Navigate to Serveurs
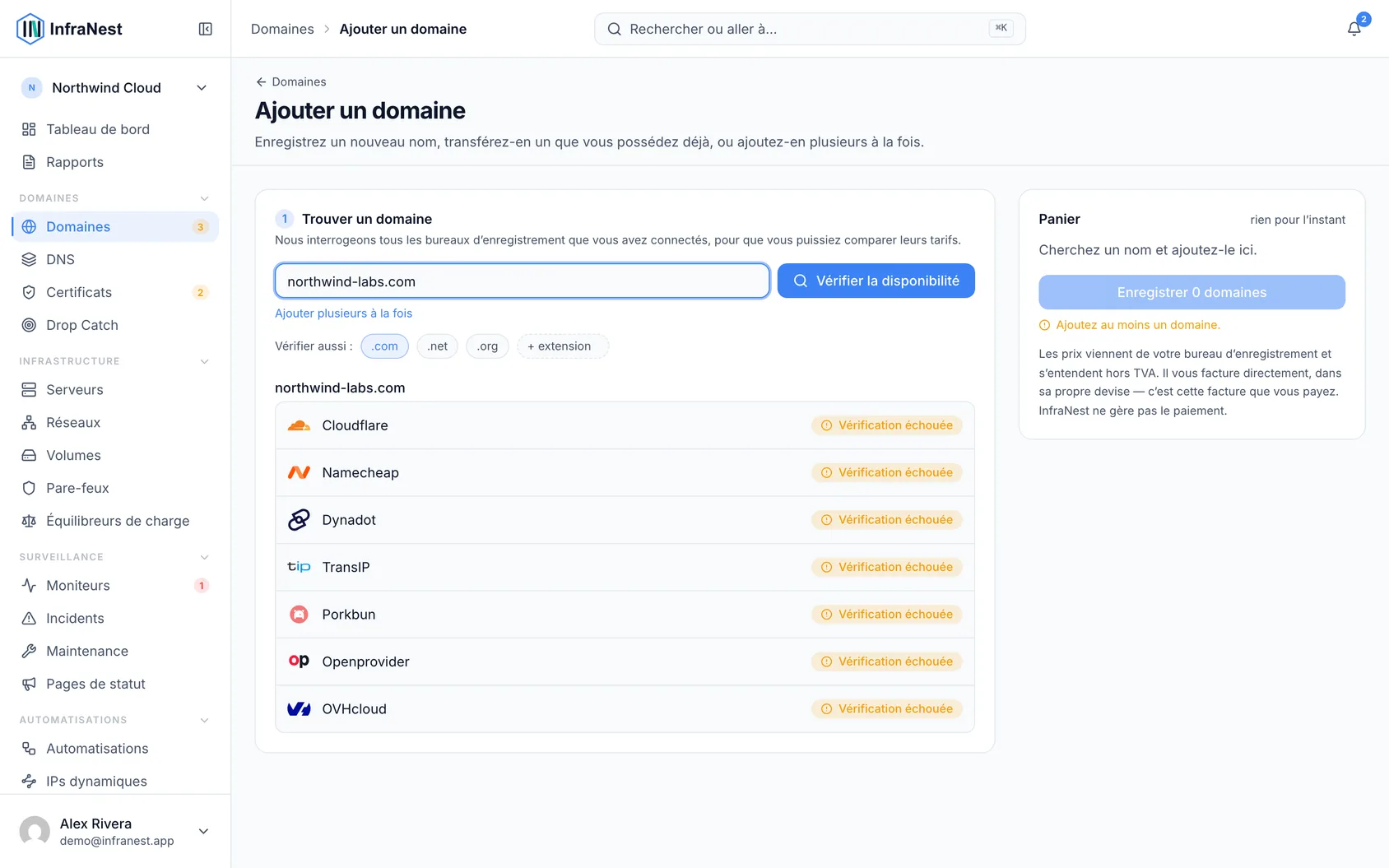The image size is (1389, 868). [x=115, y=389]
